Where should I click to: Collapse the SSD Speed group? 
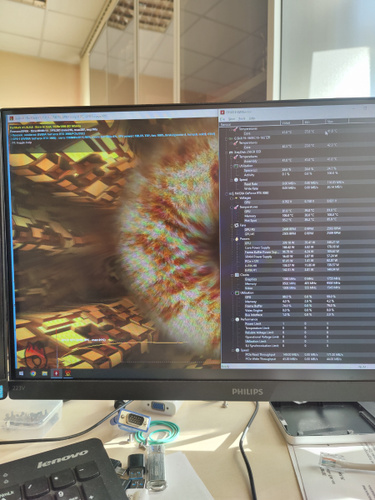coord(232,180)
